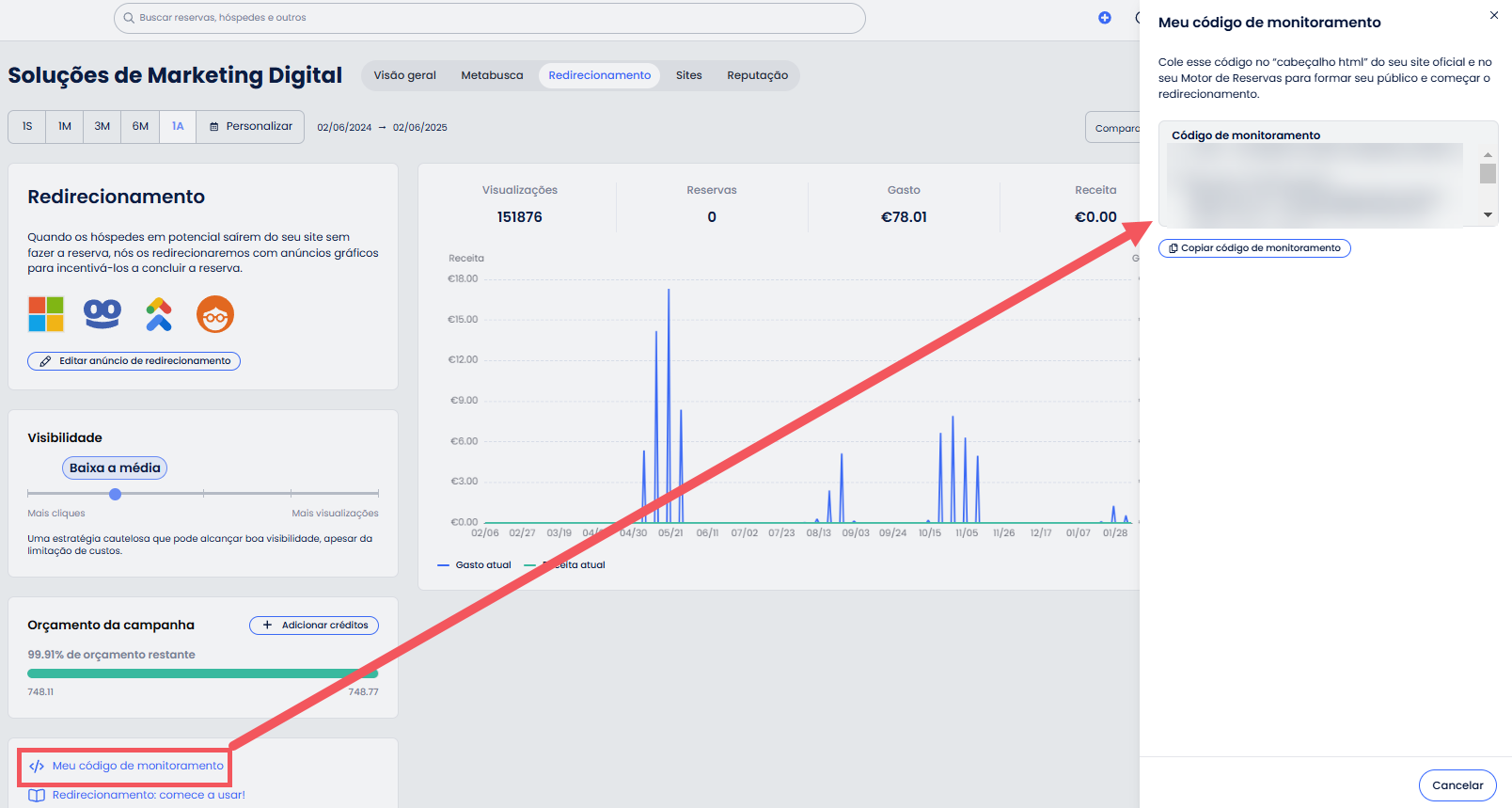Viewport: 1512px width, 808px height.
Task: Click the monitoring code text area
Action: [1316, 183]
